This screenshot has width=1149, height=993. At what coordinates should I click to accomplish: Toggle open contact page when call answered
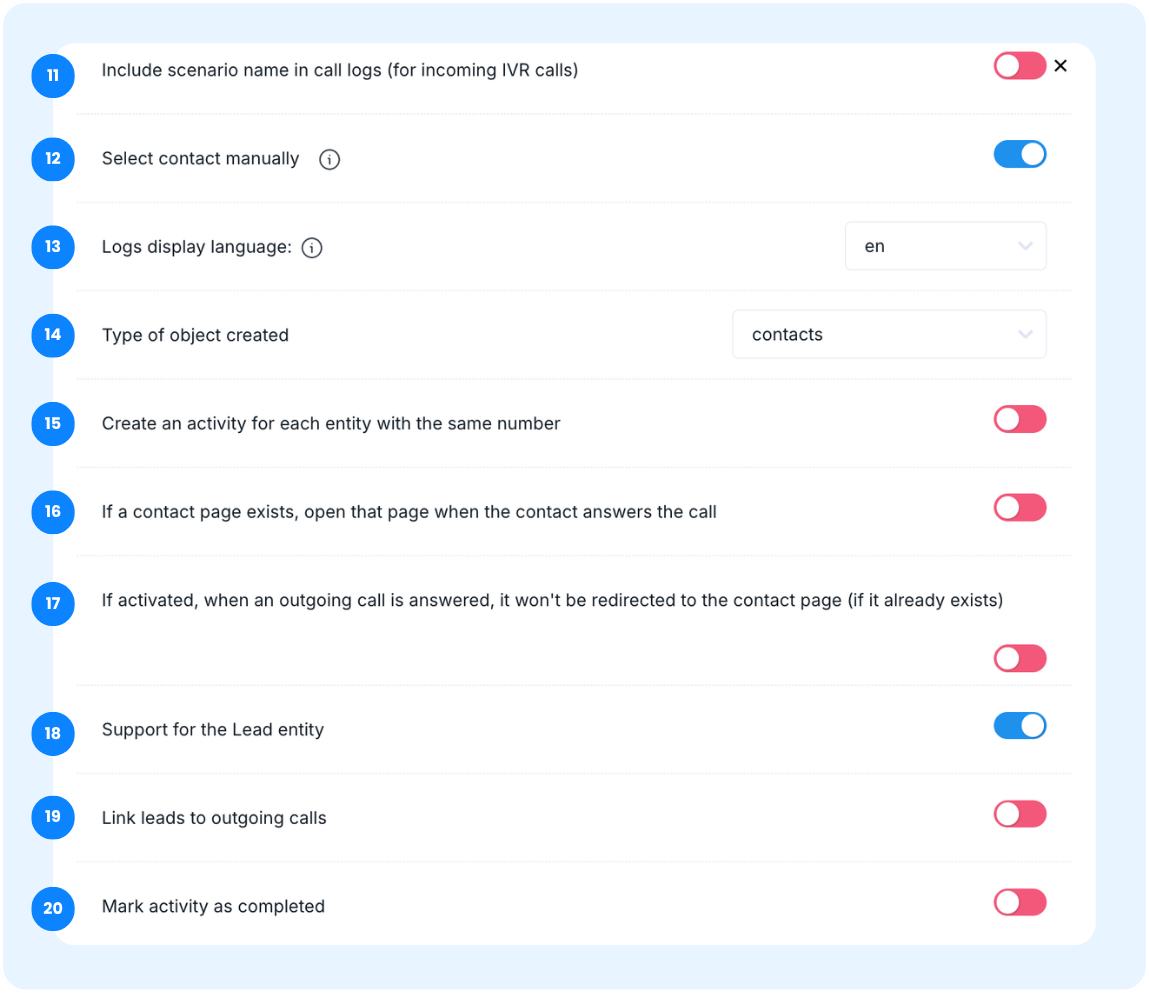[x=1019, y=508]
